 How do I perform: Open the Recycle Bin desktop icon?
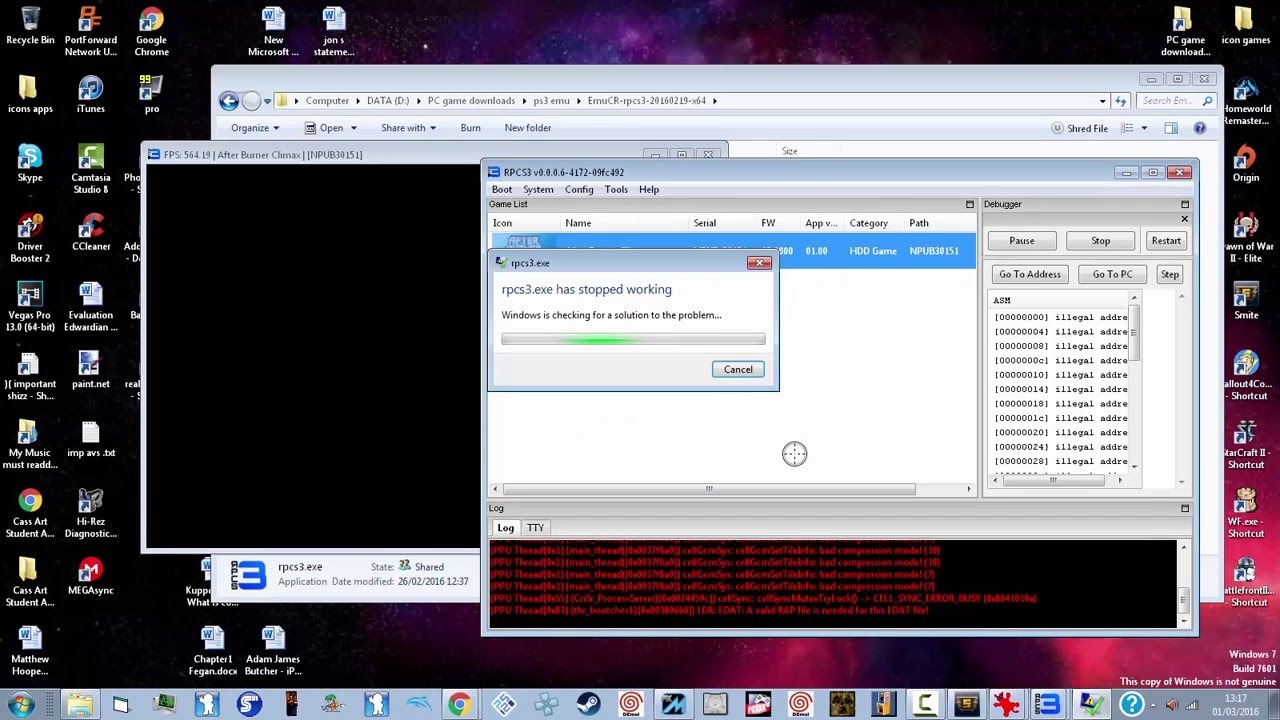[x=30, y=27]
